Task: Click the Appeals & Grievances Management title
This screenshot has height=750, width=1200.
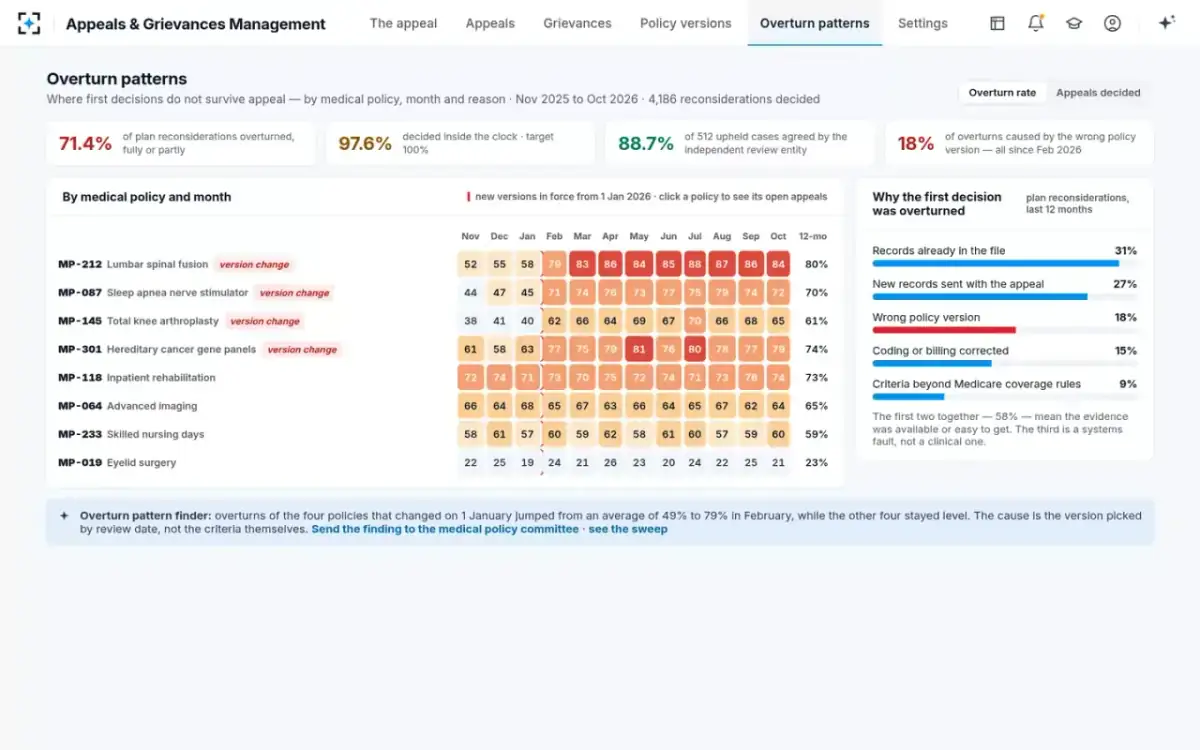Action: pos(196,24)
